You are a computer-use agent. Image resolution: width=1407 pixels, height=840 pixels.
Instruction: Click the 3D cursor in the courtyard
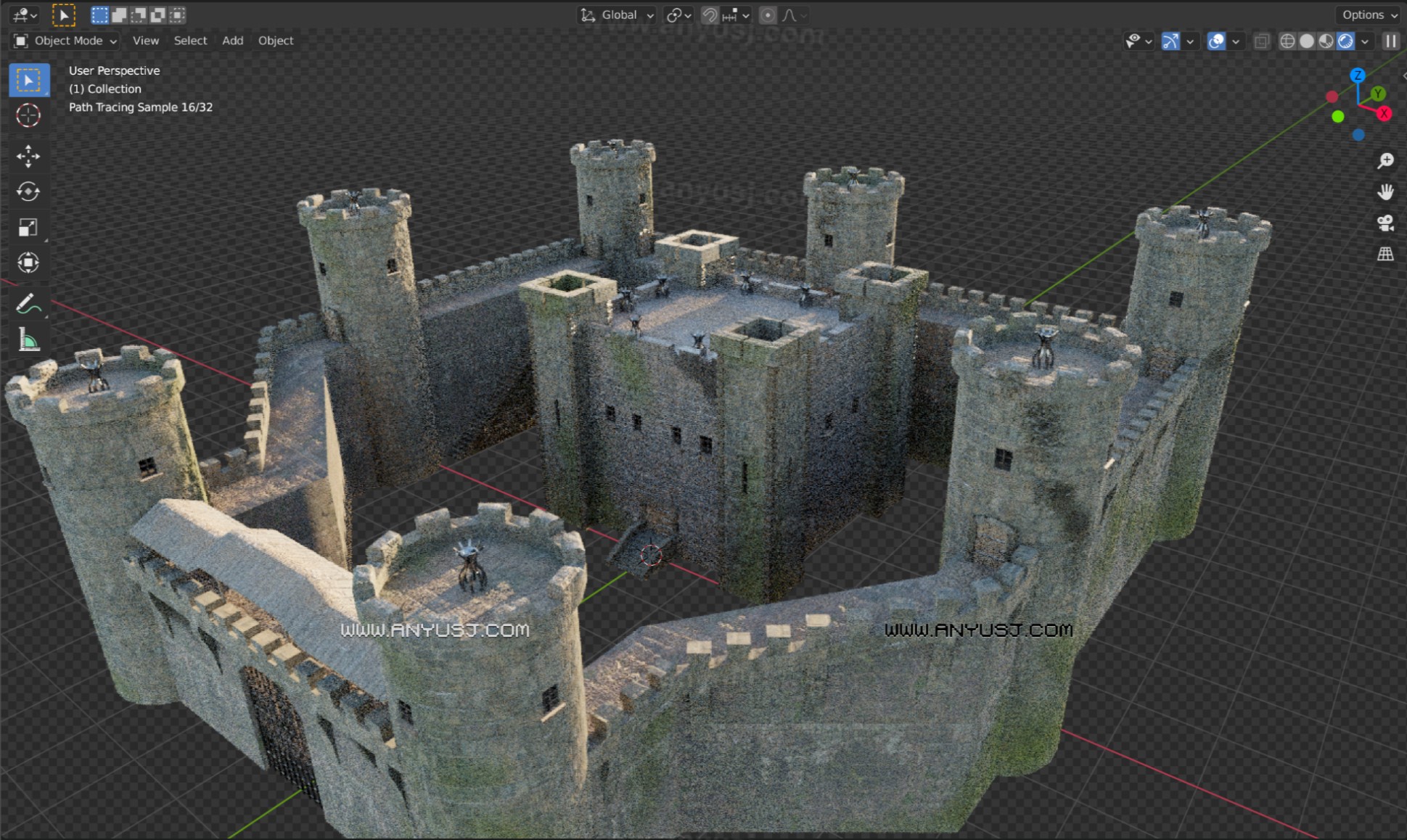651,555
